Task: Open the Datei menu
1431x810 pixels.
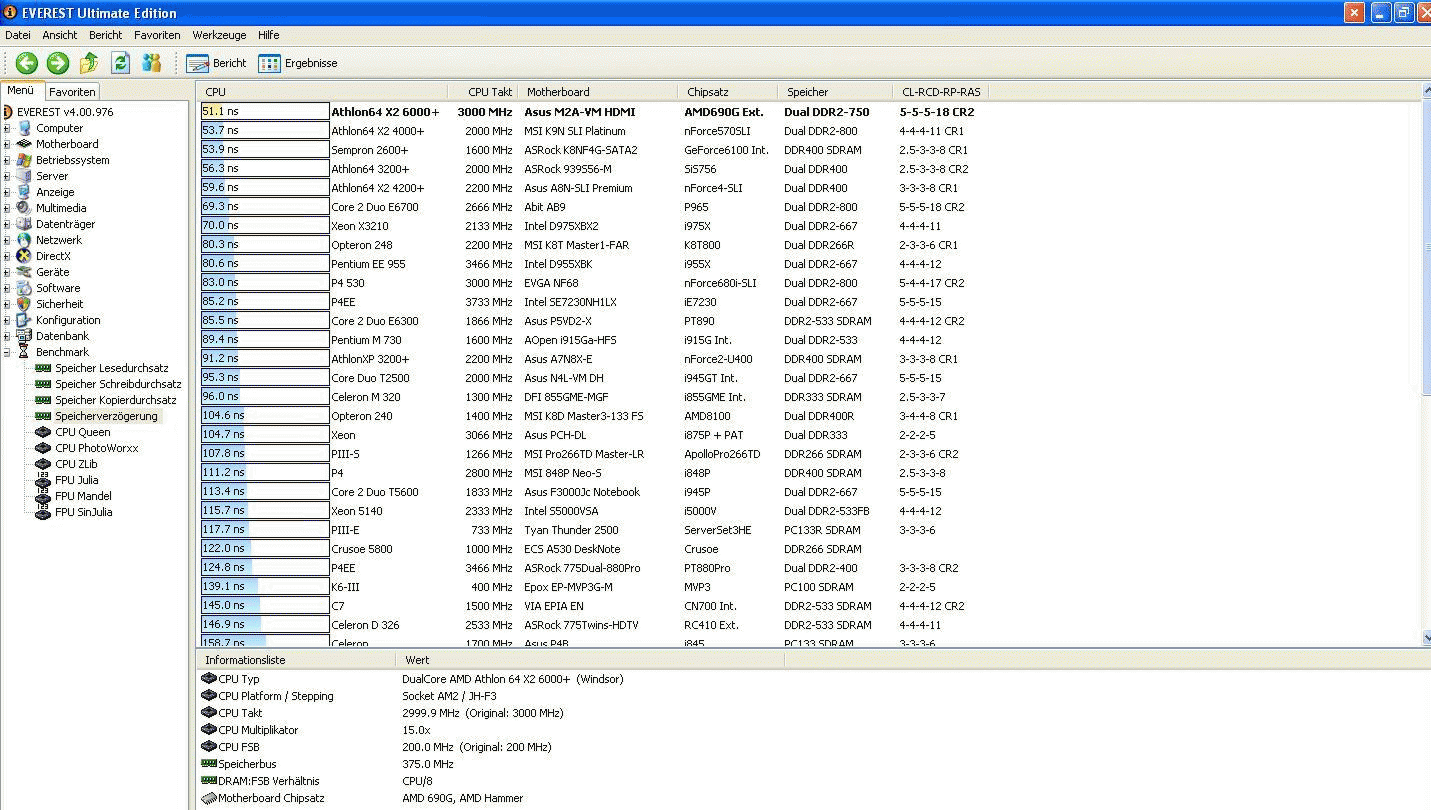Action: tap(18, 35)
